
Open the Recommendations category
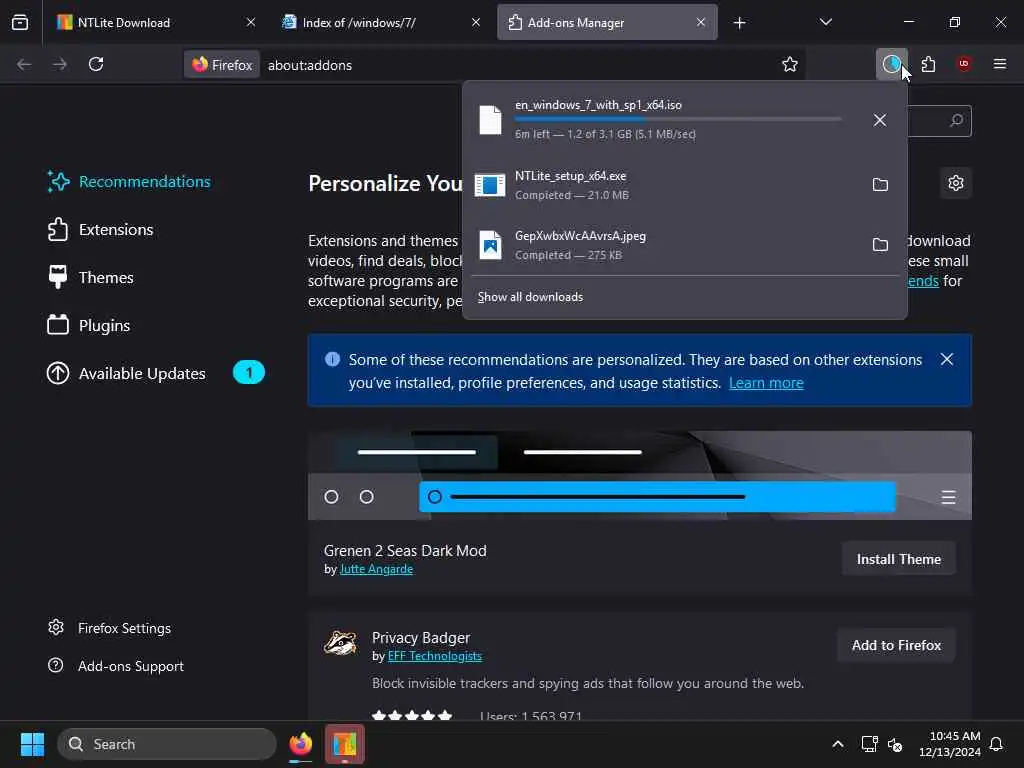tap(129, 182)
